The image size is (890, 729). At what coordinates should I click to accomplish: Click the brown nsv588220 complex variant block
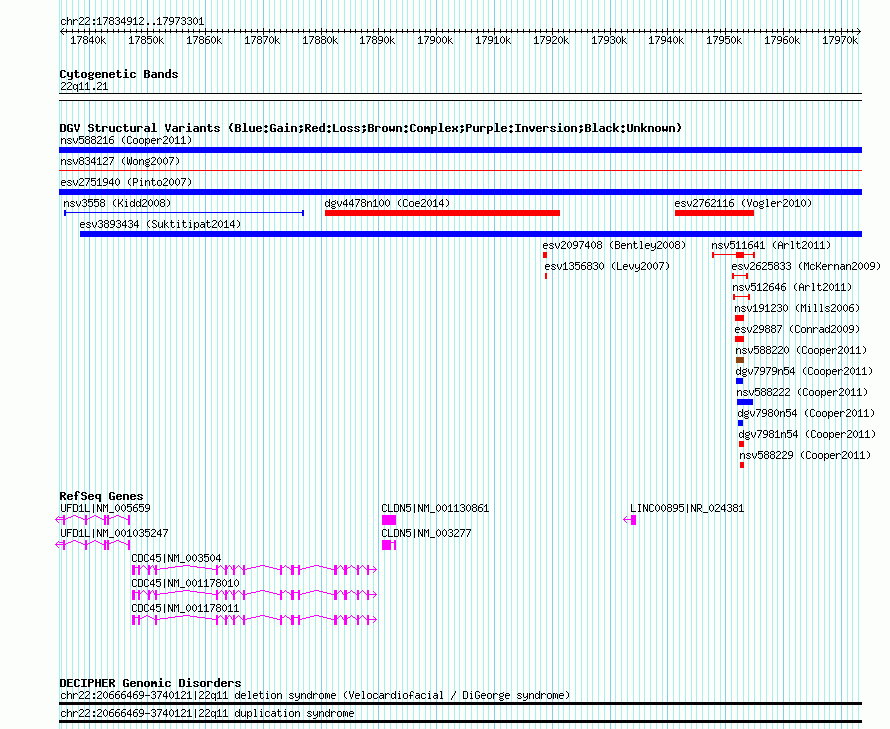tap(740, 360)
